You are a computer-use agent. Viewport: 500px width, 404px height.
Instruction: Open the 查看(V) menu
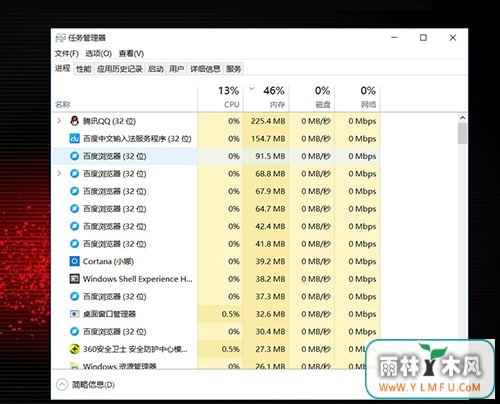pos(131,53)
